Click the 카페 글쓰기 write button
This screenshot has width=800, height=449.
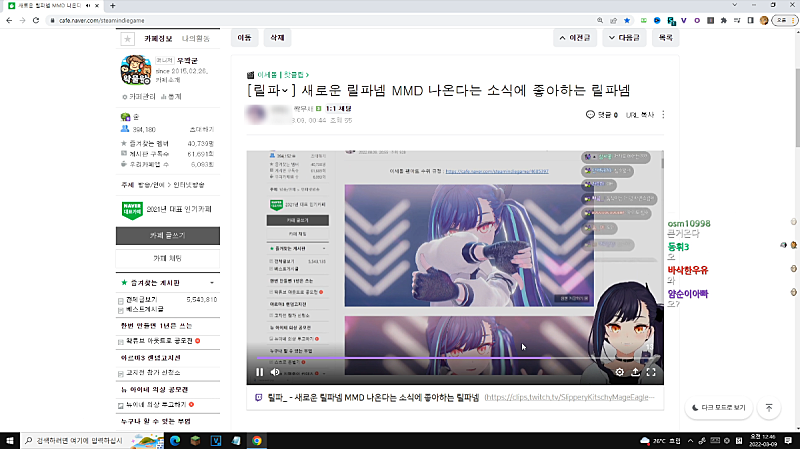tap(168, 236)
